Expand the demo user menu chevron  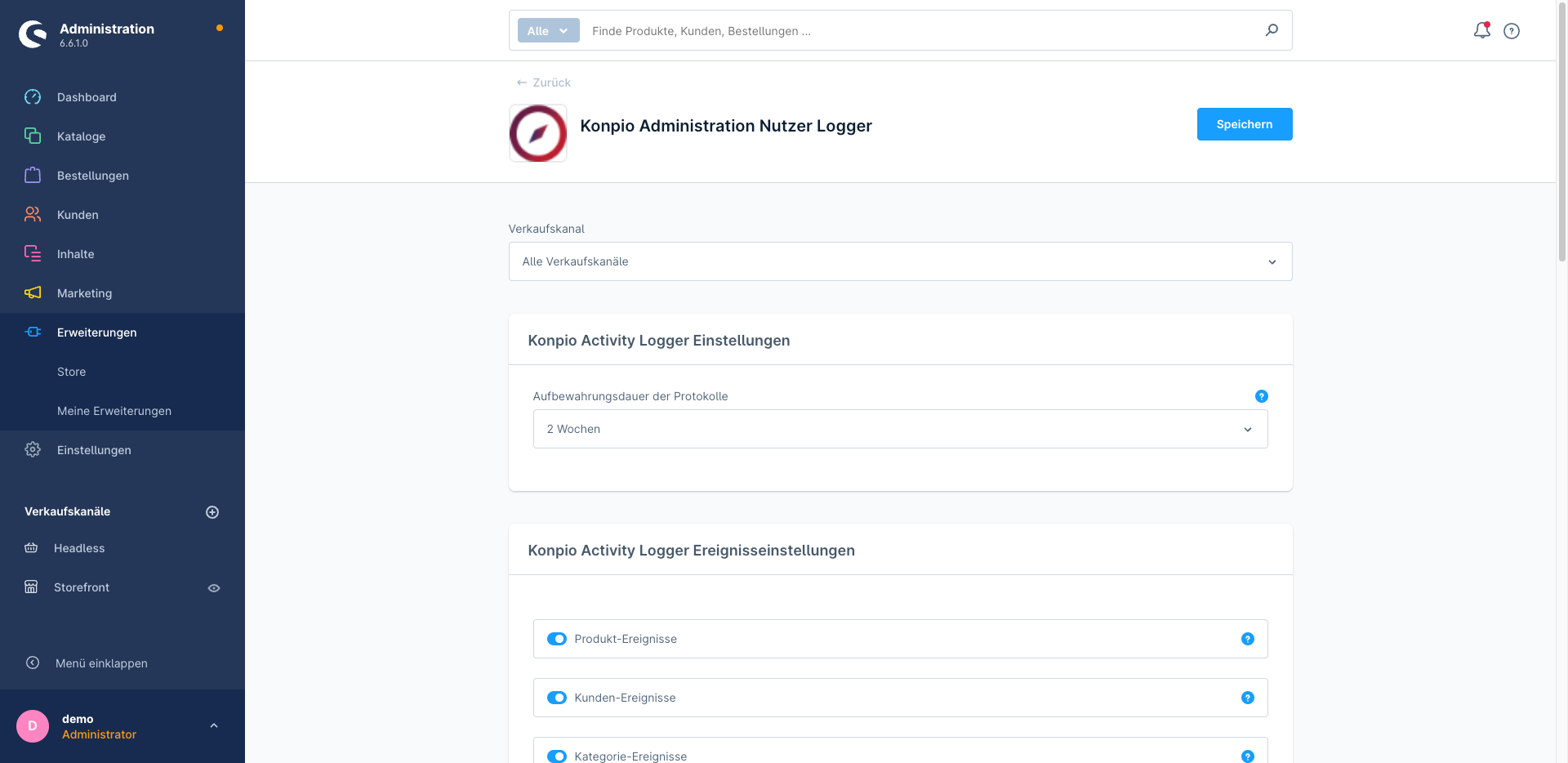pos(214,725)
